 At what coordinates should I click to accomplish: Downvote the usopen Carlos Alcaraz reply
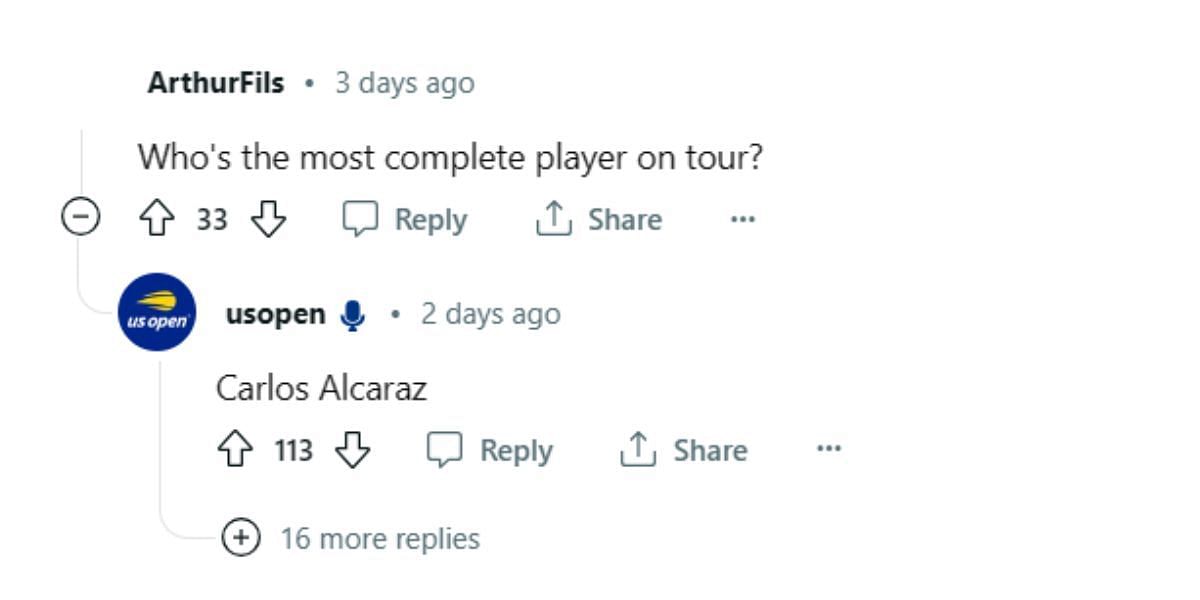(x=352, y=450)
